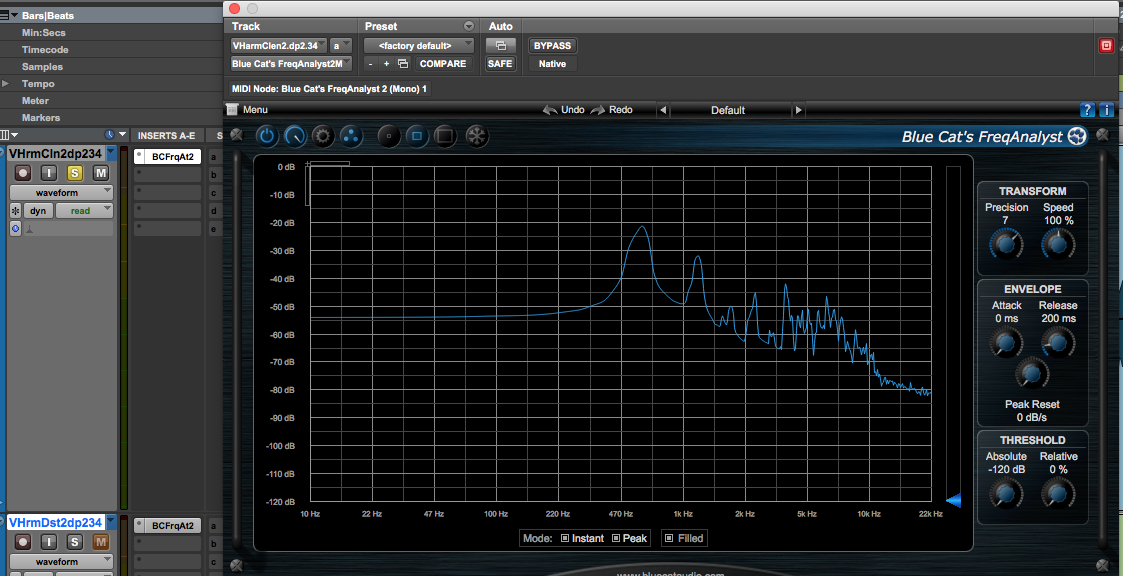The image size is (1123, 576).
Task: Select the smallest window size icon
Action: [x=389, y=136]
